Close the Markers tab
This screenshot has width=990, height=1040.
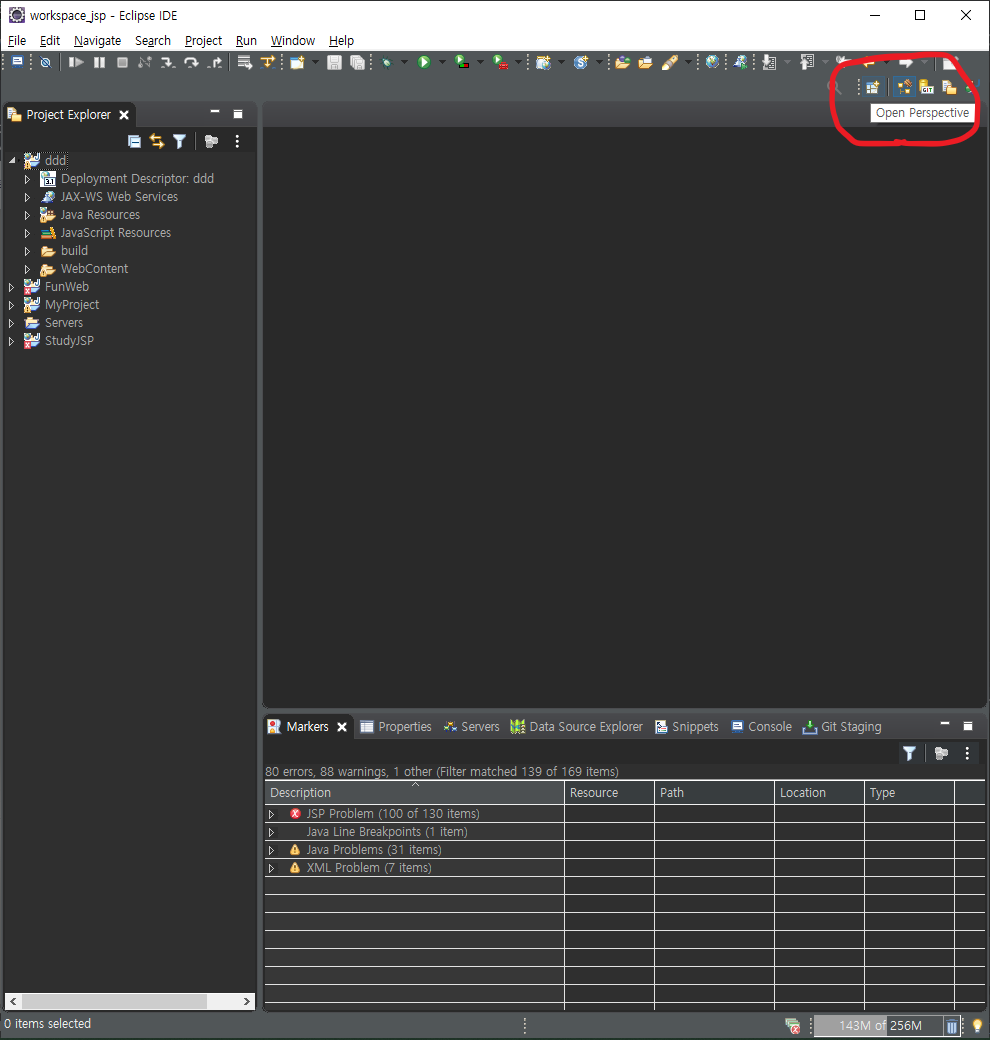342,727
